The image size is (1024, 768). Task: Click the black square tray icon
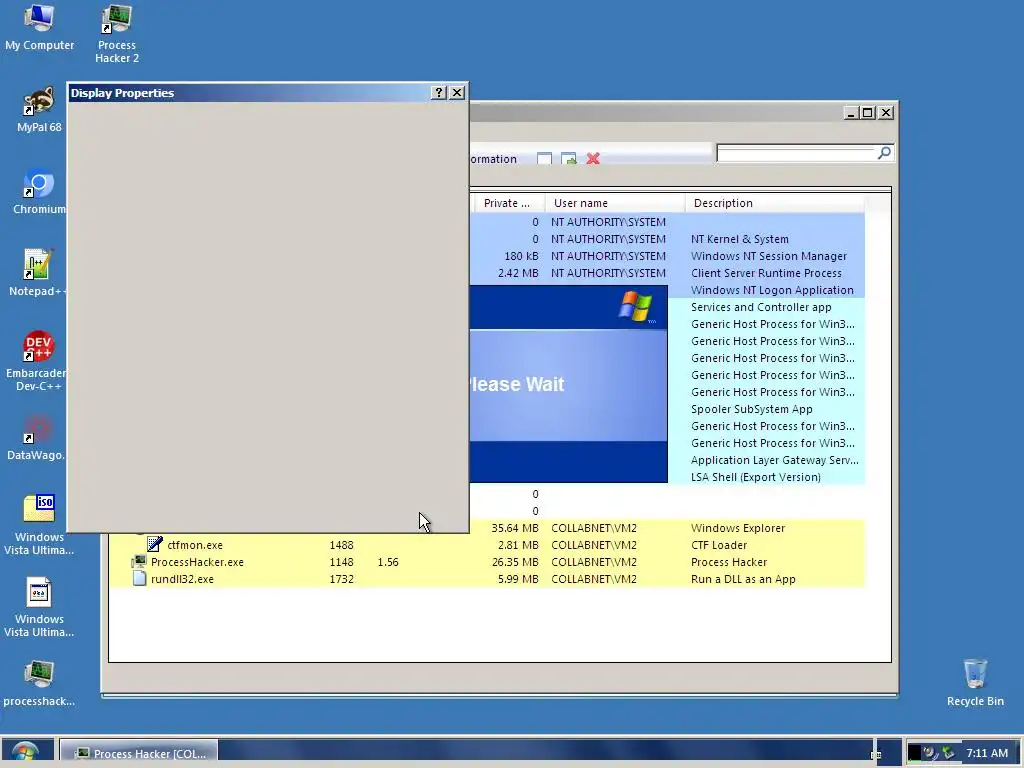(914, 753)
